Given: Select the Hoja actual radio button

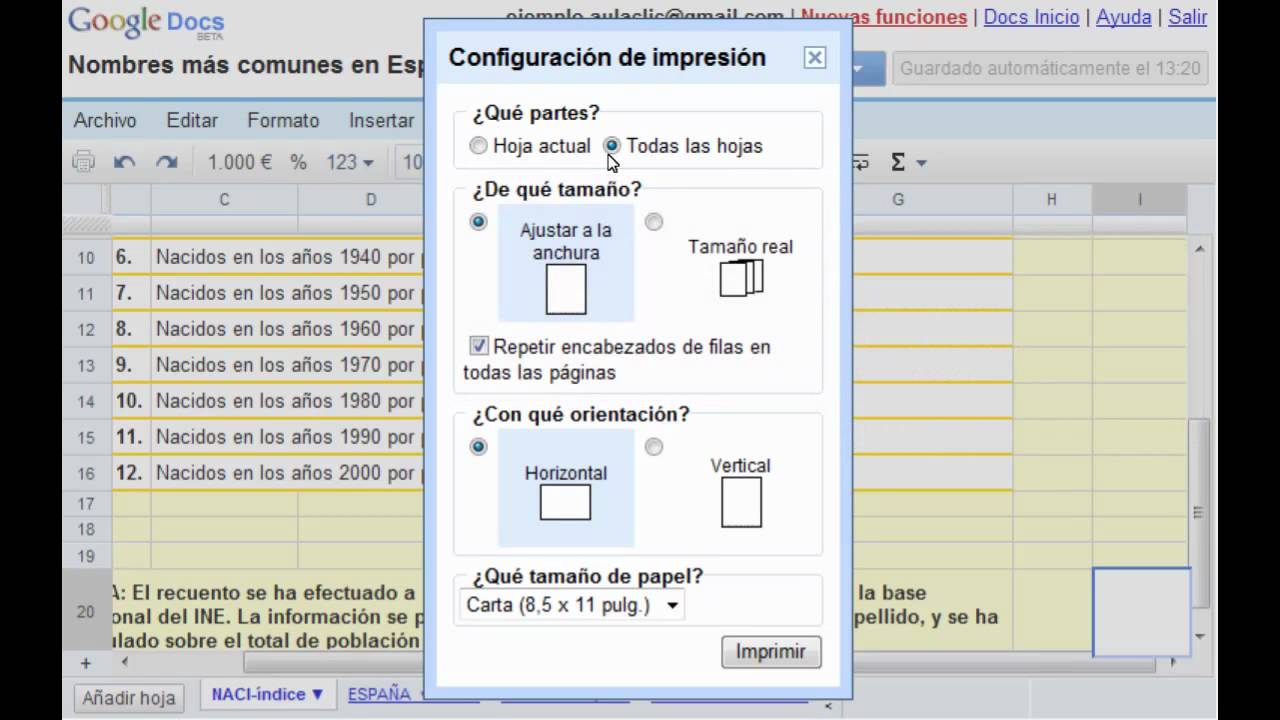Looking at the screenshot, I should point(479,146).
